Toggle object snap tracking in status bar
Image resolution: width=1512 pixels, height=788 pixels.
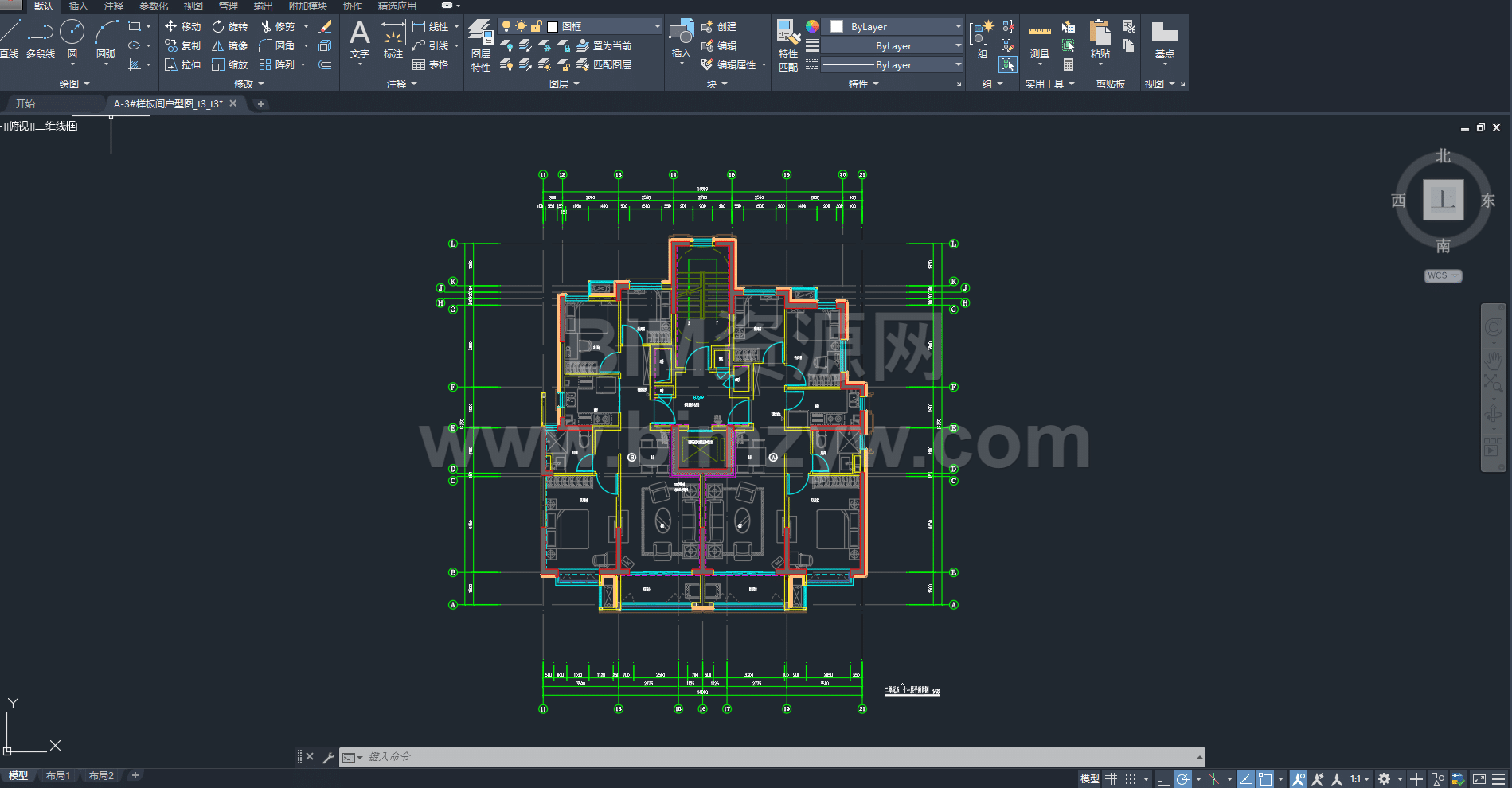pyautogui.click(x=1246, y=778)
